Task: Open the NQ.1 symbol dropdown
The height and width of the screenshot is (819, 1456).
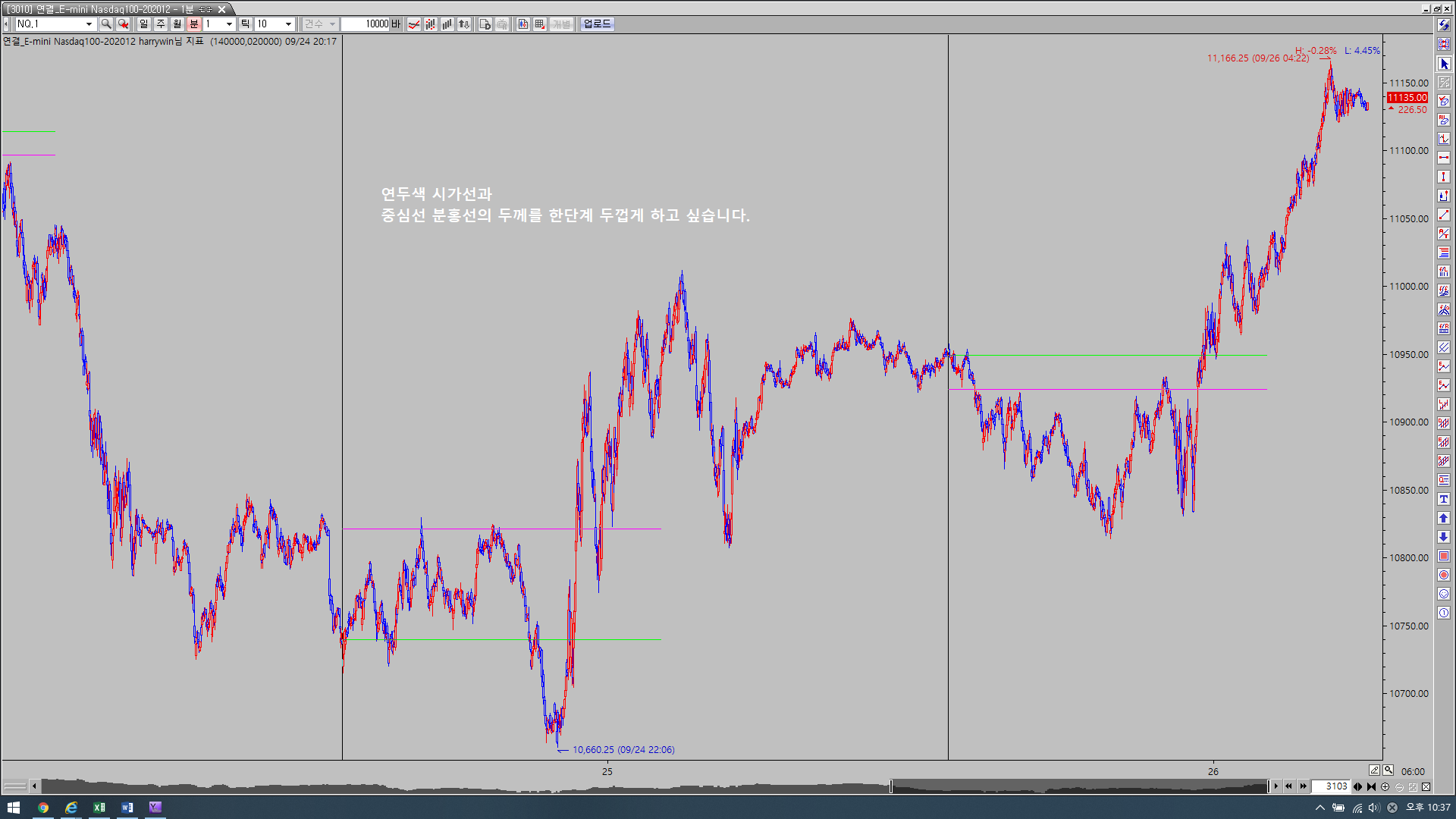Action: tap(89, 24)
